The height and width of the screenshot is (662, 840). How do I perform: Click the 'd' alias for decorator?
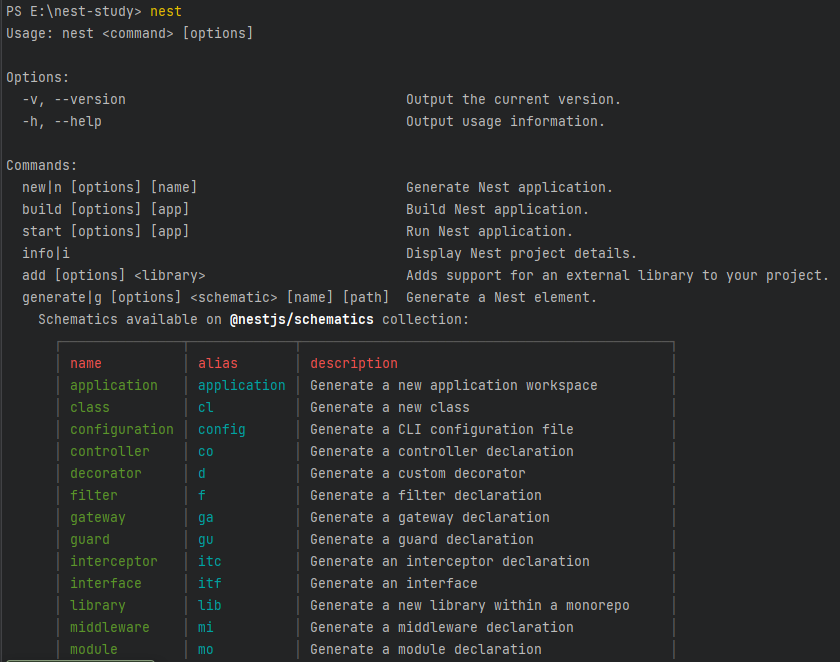202,473
